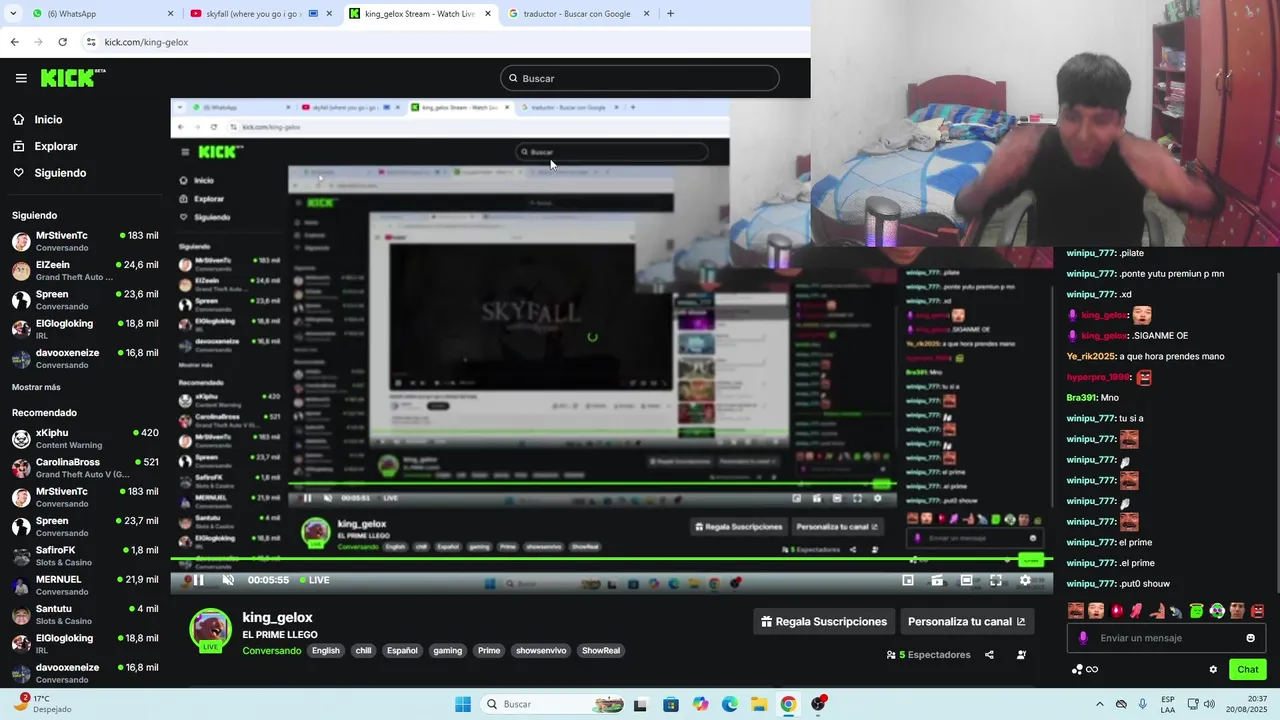The width and height of the screenshot is (1280, 720).
Task: Switch to the skyfall YouTube tab
Action: point(260,14)
